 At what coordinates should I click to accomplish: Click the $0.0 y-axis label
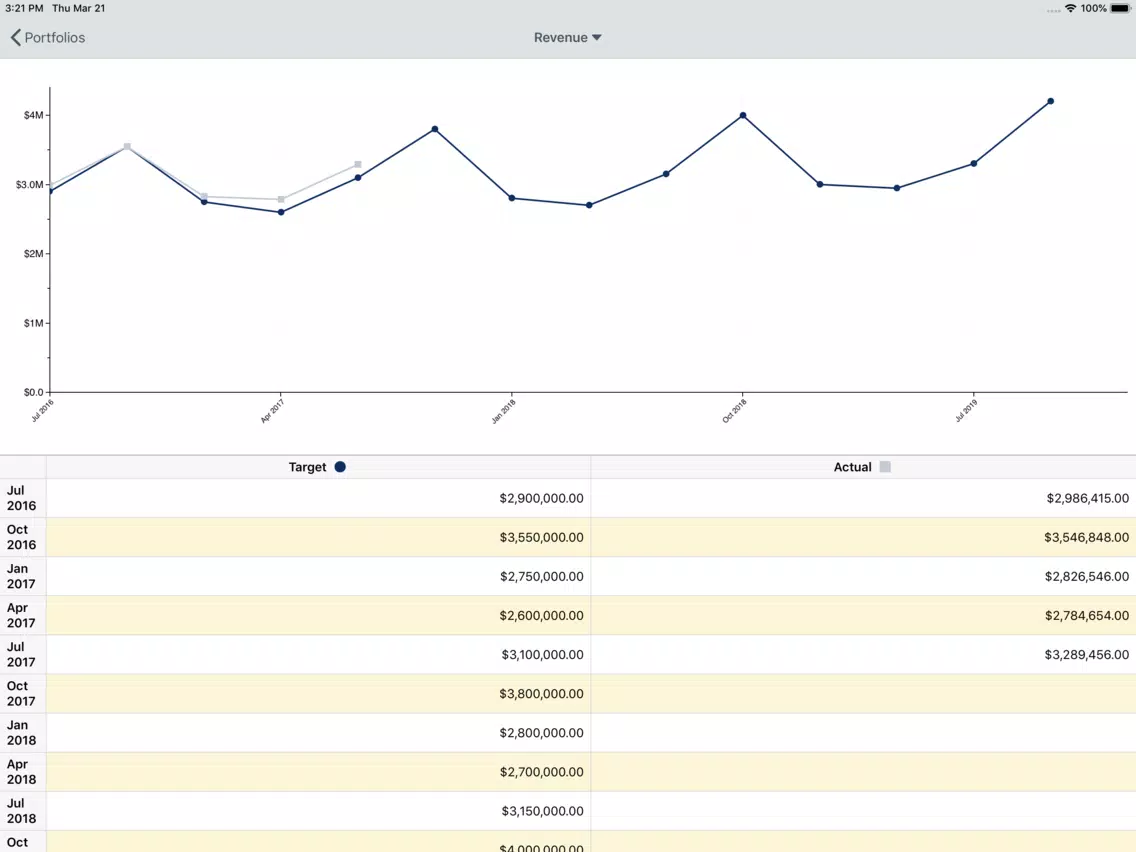click(x=33, y=392)
